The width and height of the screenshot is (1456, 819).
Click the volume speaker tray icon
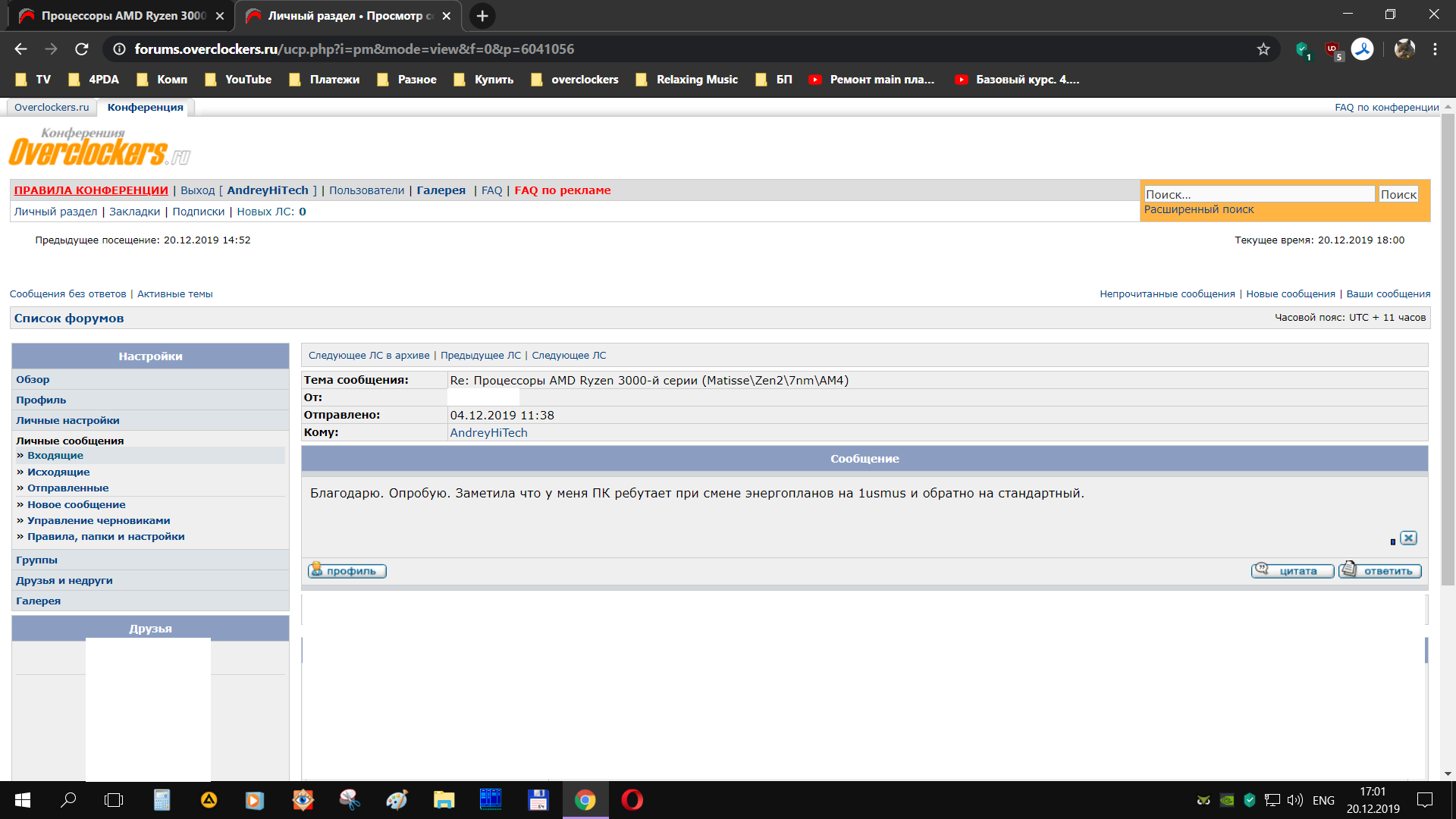point(1294,800)
